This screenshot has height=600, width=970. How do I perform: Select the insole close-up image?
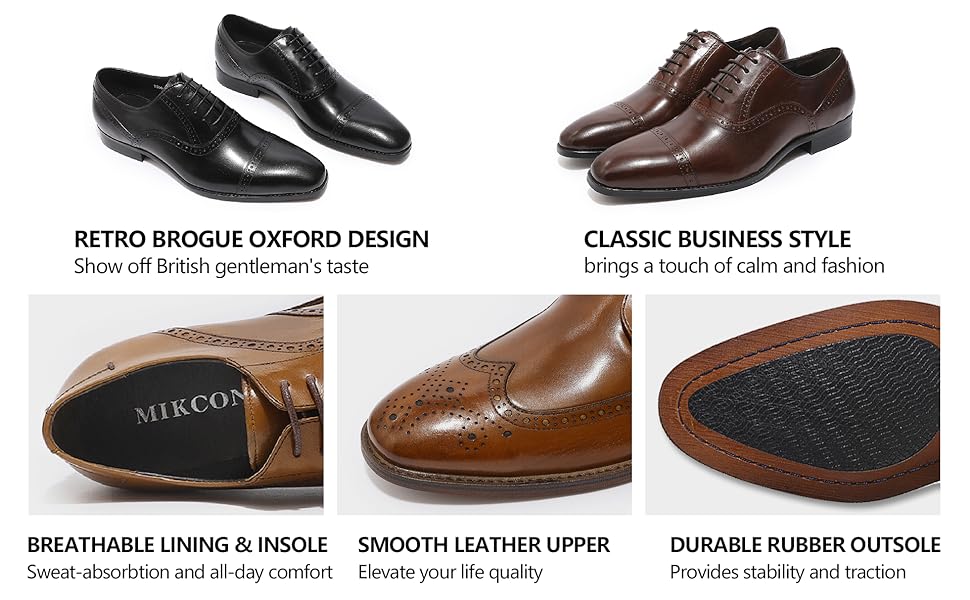(176, 405)
